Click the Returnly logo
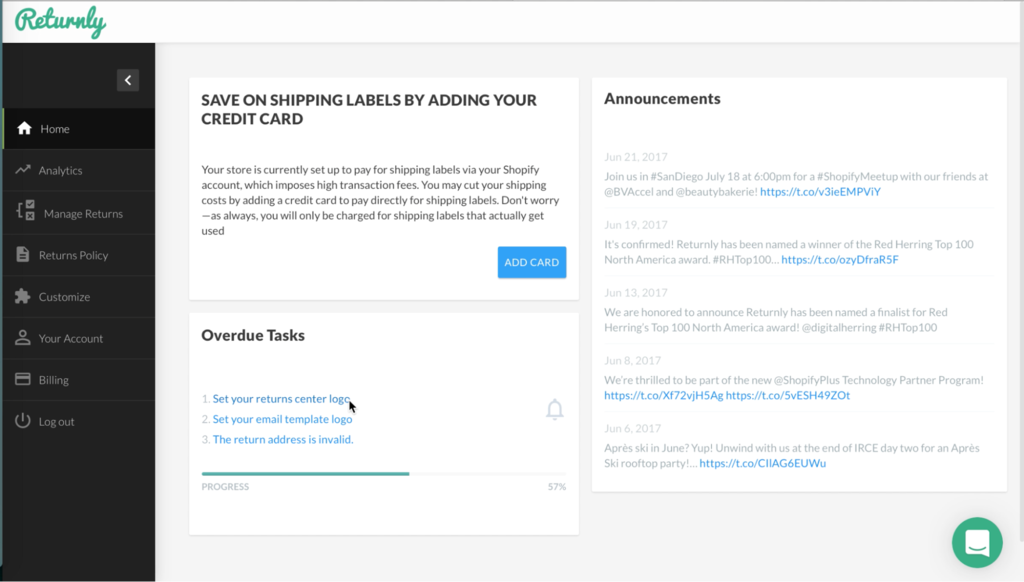The width and height of the screenshot is (1024, 582). [61, 22]
